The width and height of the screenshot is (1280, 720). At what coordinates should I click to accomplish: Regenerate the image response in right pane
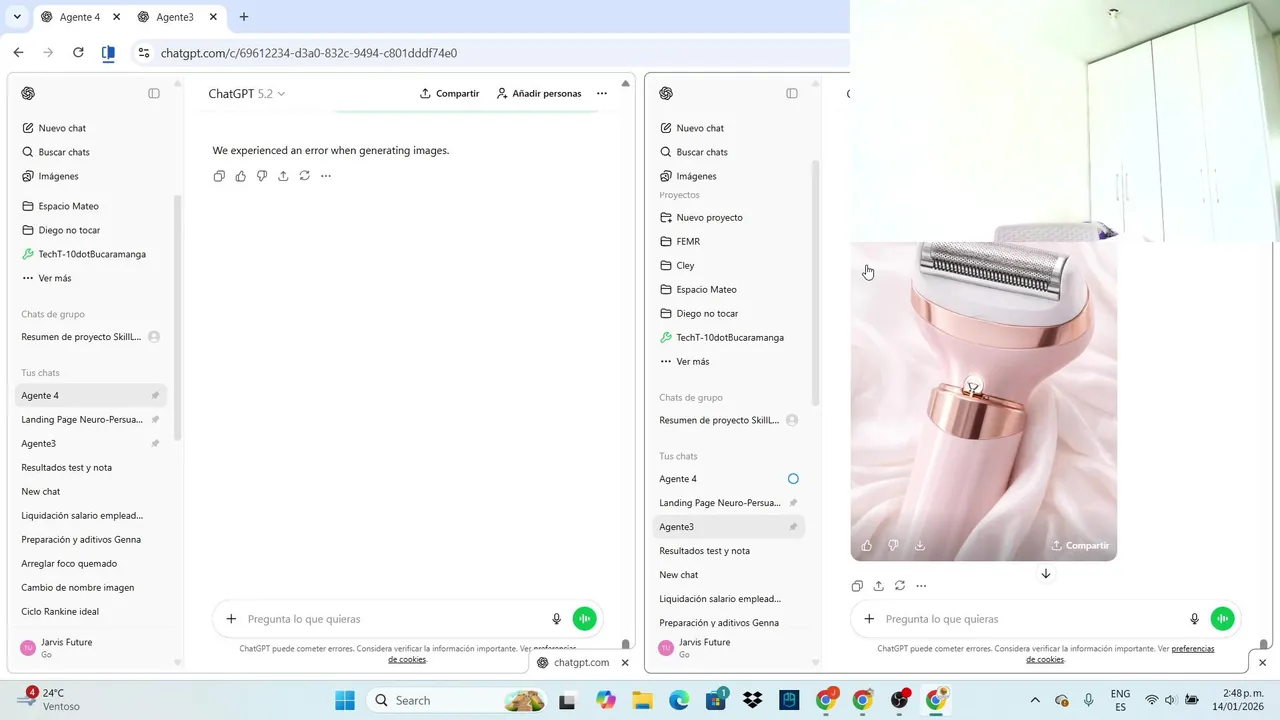[900, 586]
